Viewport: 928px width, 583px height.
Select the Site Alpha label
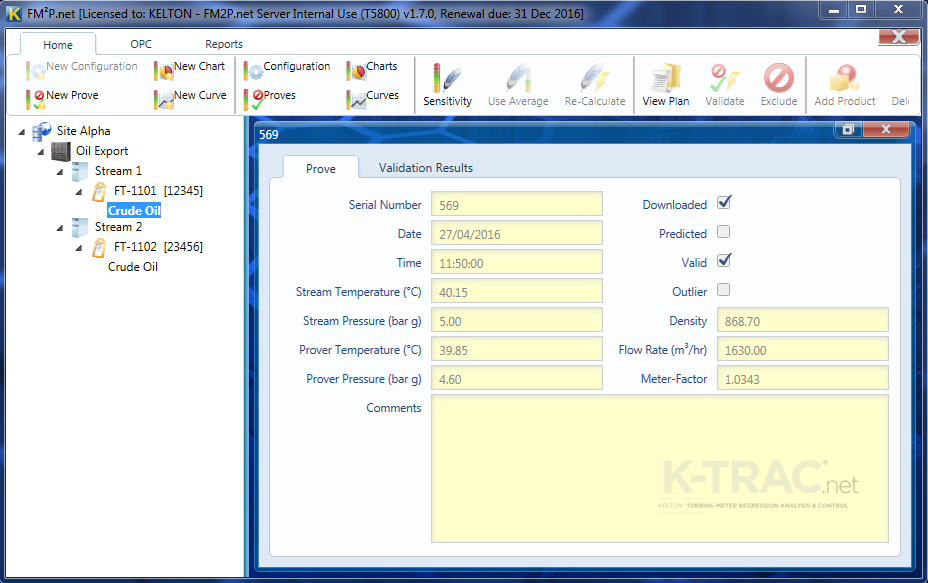(83, 131)
